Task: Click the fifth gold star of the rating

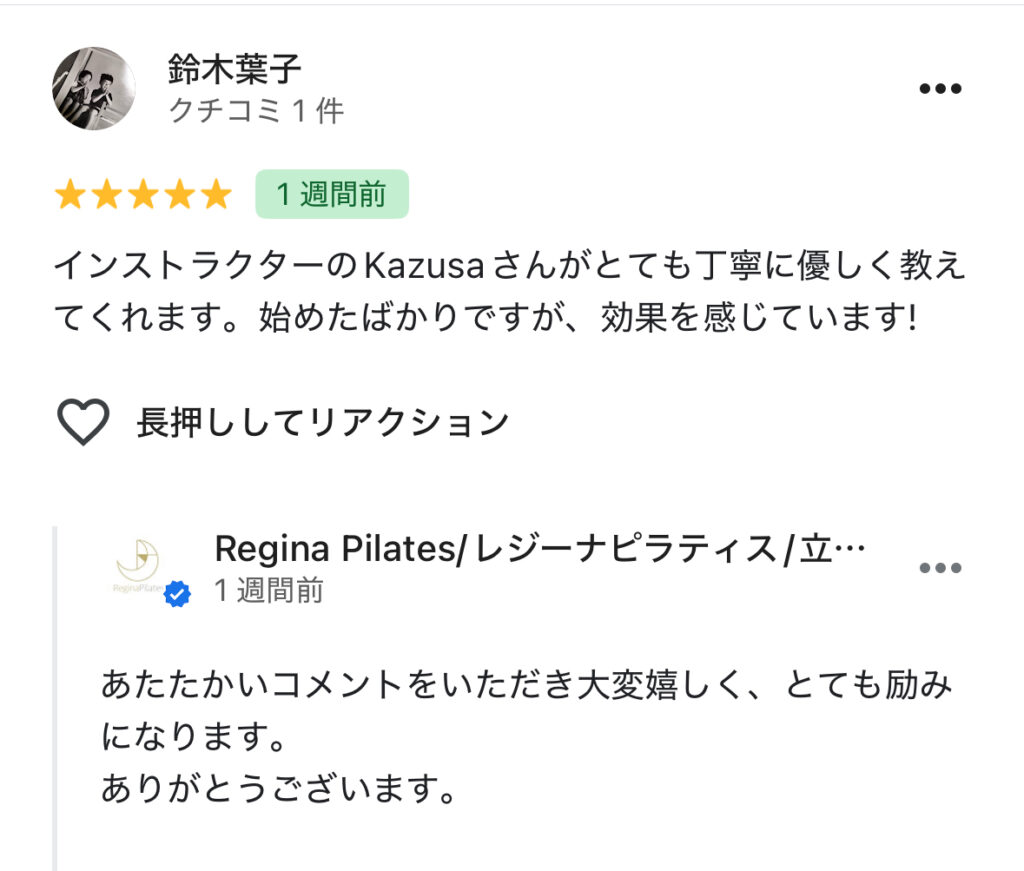Action: [x=216, y=195]
